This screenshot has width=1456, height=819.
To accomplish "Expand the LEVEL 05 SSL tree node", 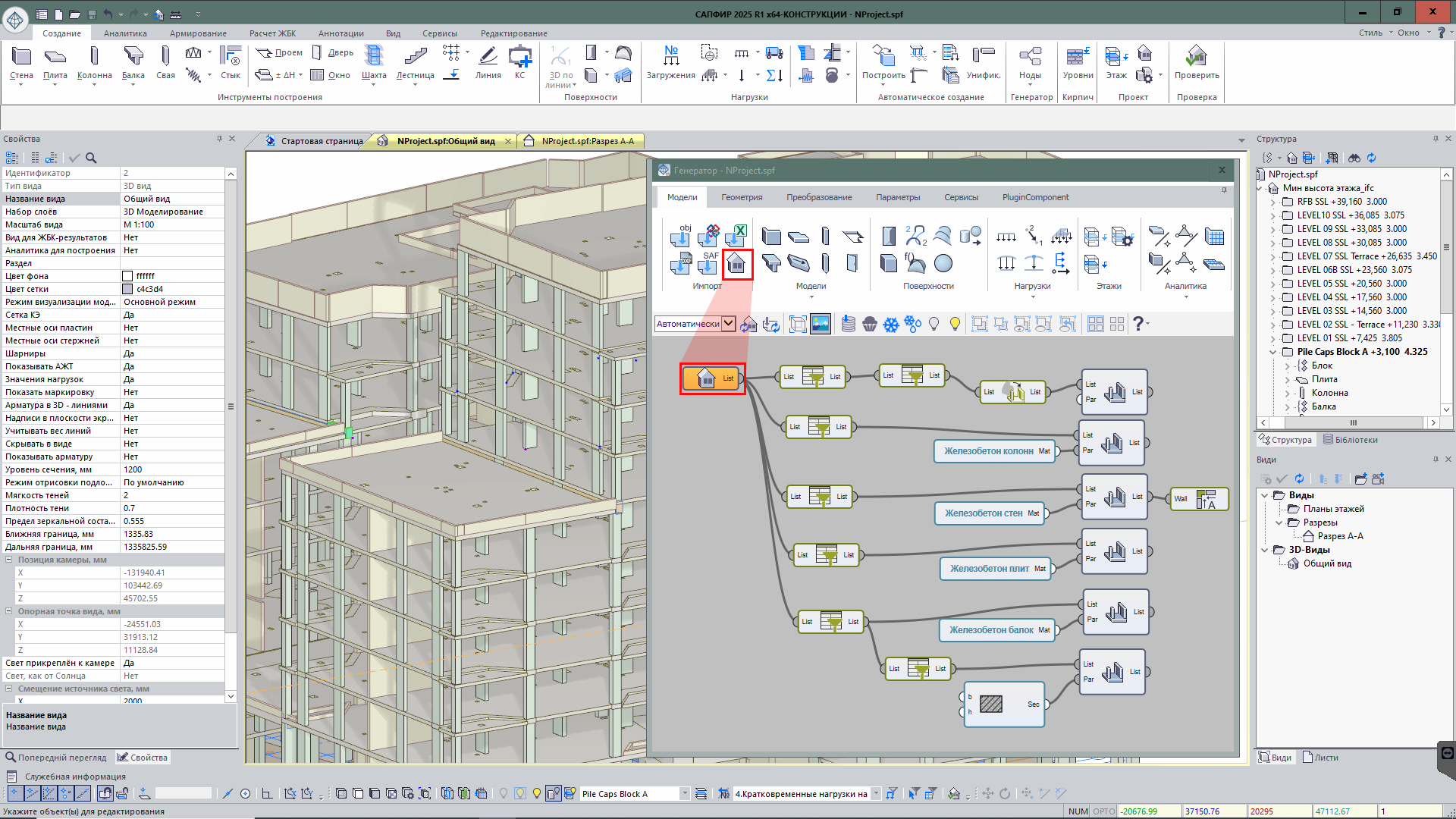I will point(1273,284).
